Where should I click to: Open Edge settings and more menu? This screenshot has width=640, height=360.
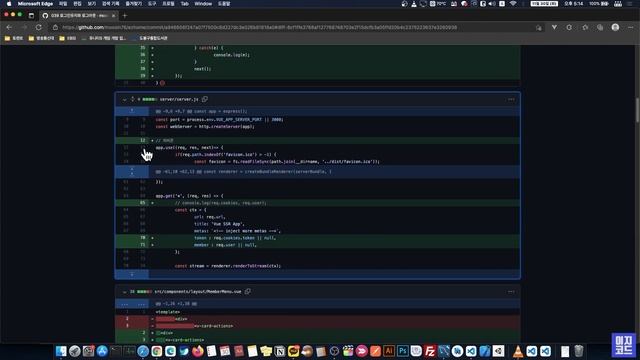(x=631, y=27)
